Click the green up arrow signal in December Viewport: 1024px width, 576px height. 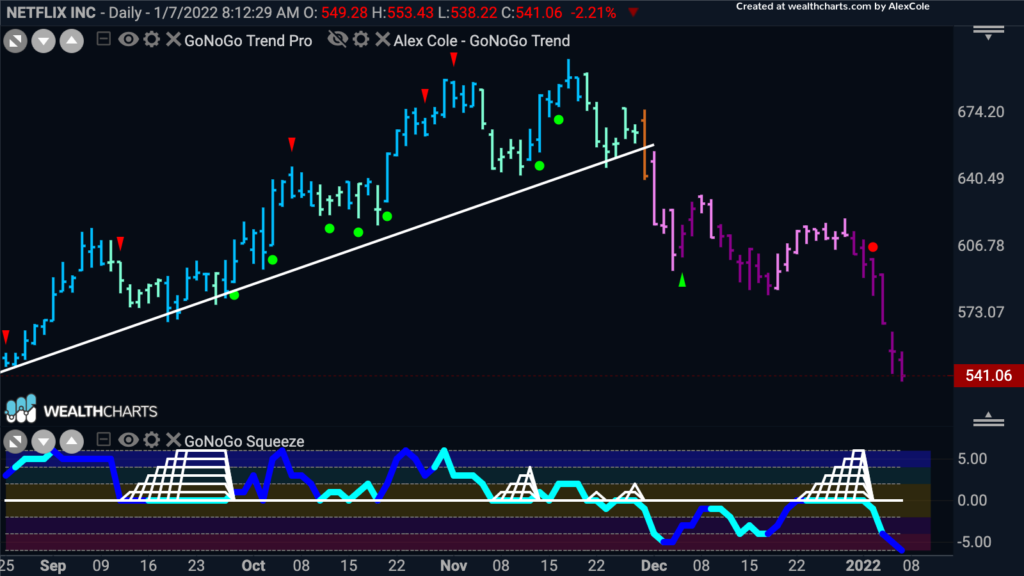click(x=682, y=280)
